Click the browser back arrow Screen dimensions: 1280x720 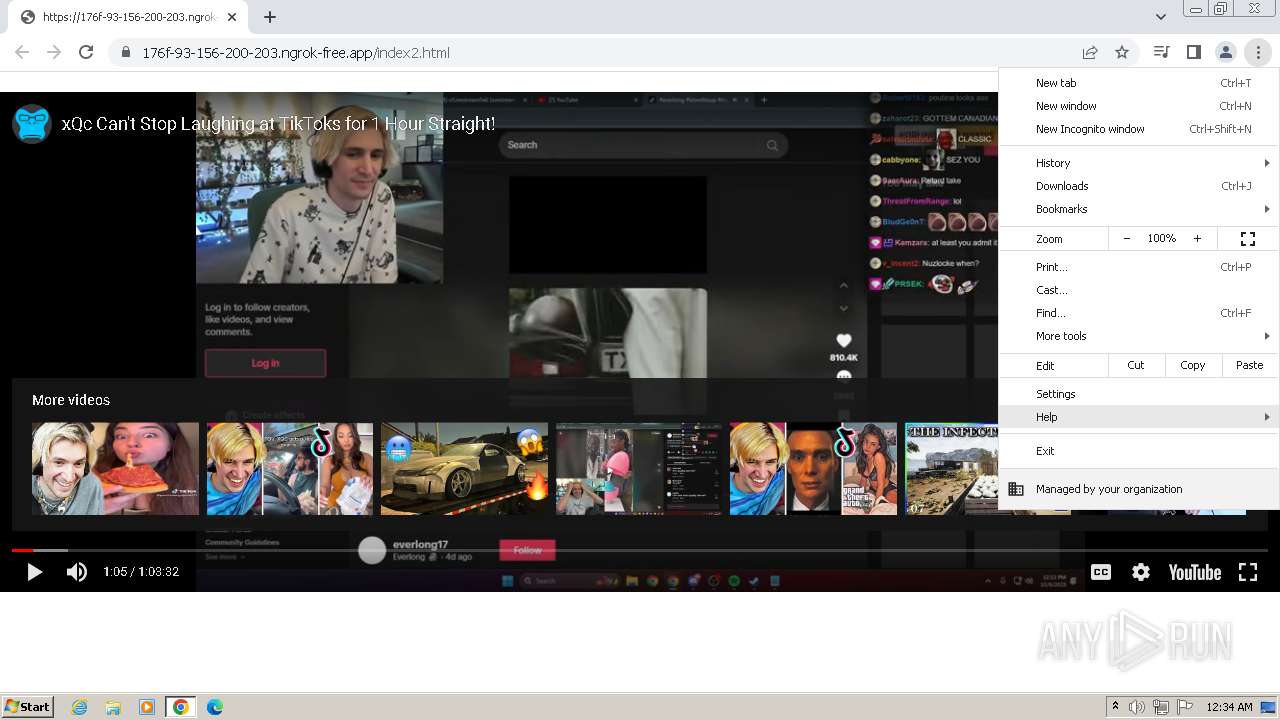pos(22,52)
